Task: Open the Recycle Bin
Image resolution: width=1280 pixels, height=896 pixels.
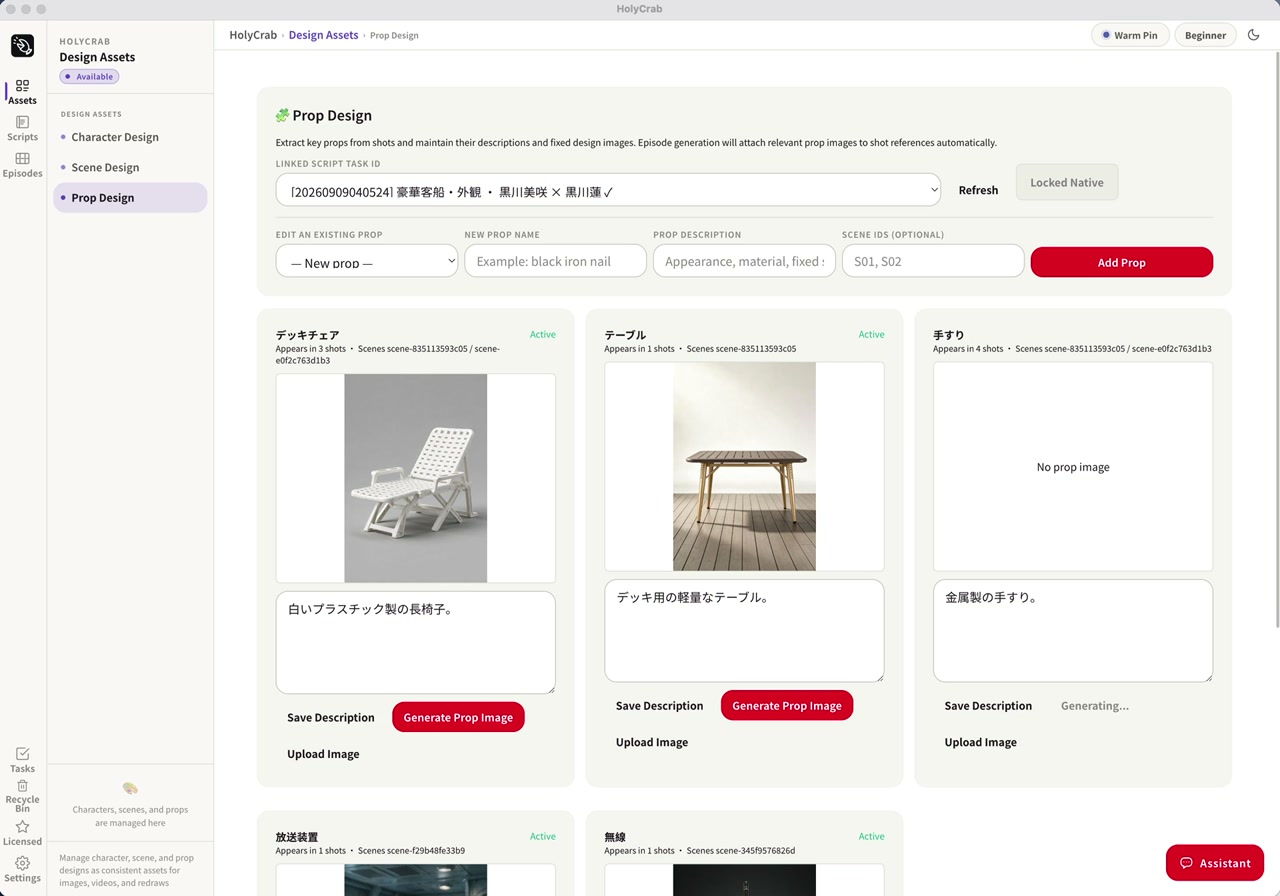Action: 22,796
